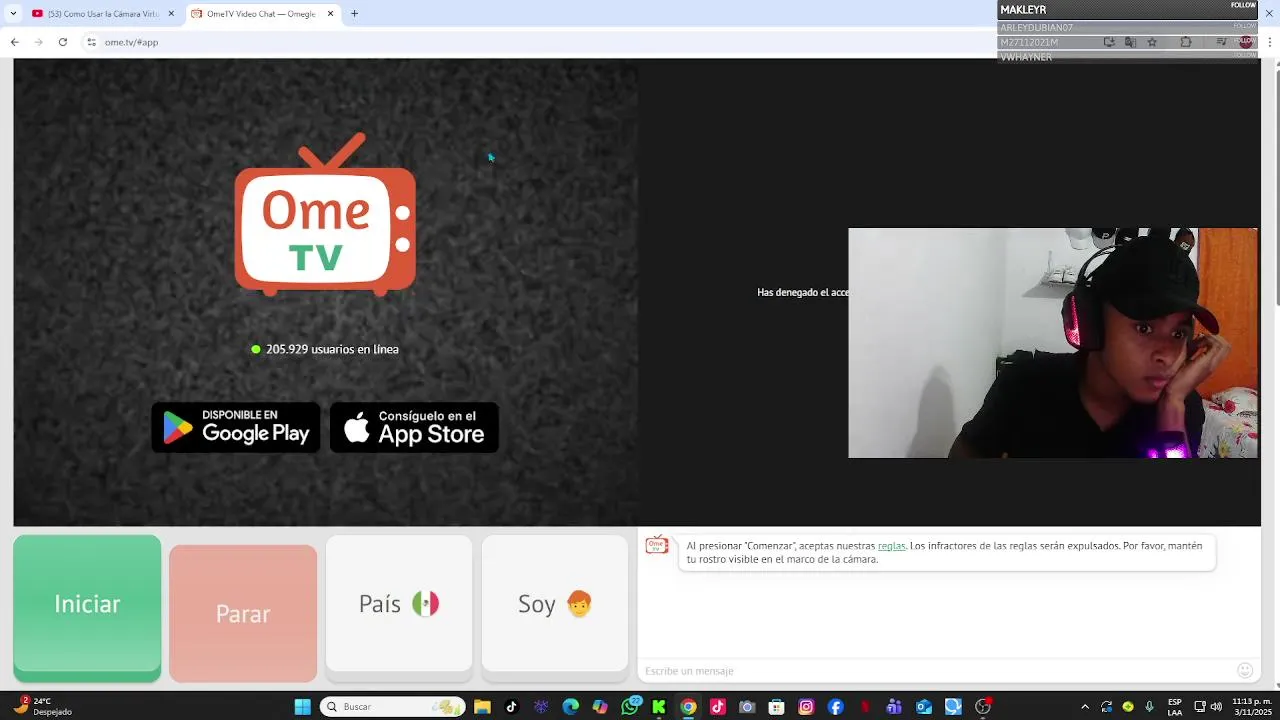The height and width of the screenshot is (720, 1280).
Task: Click the webcam overlay thumbnail
Action: (x=1053, y=343)
